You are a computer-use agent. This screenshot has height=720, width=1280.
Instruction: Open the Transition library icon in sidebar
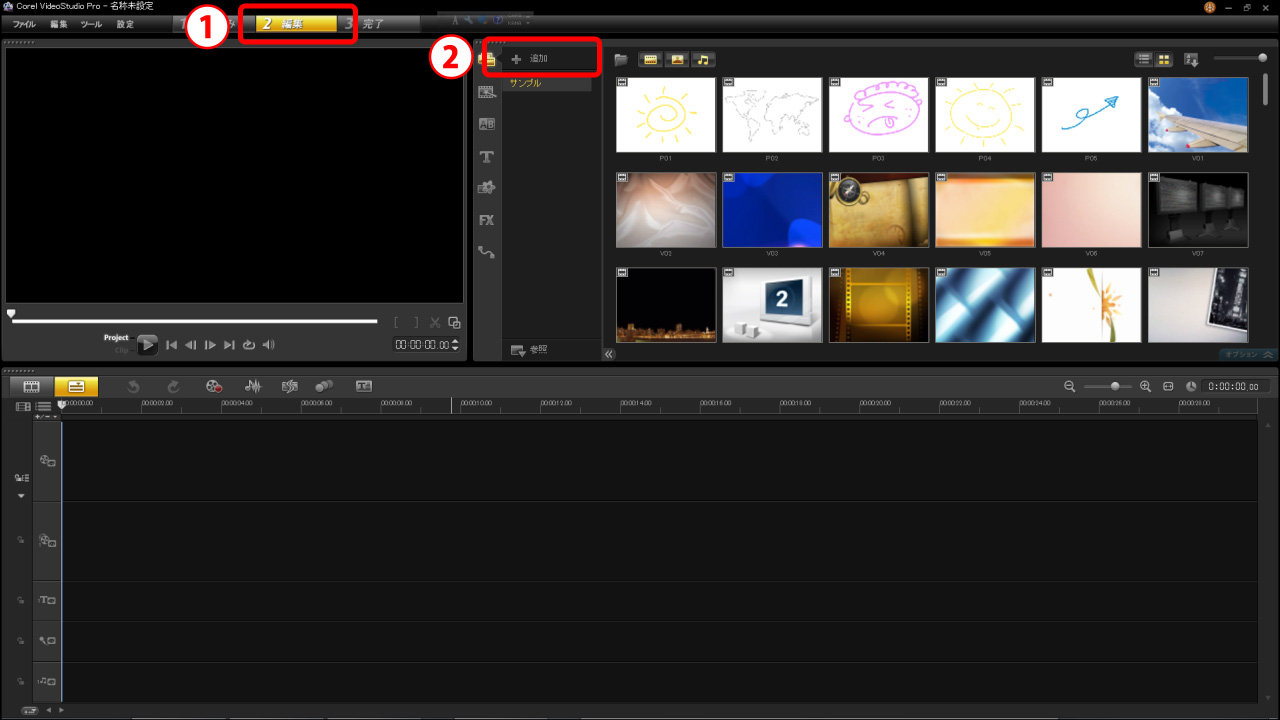(487, 124)
